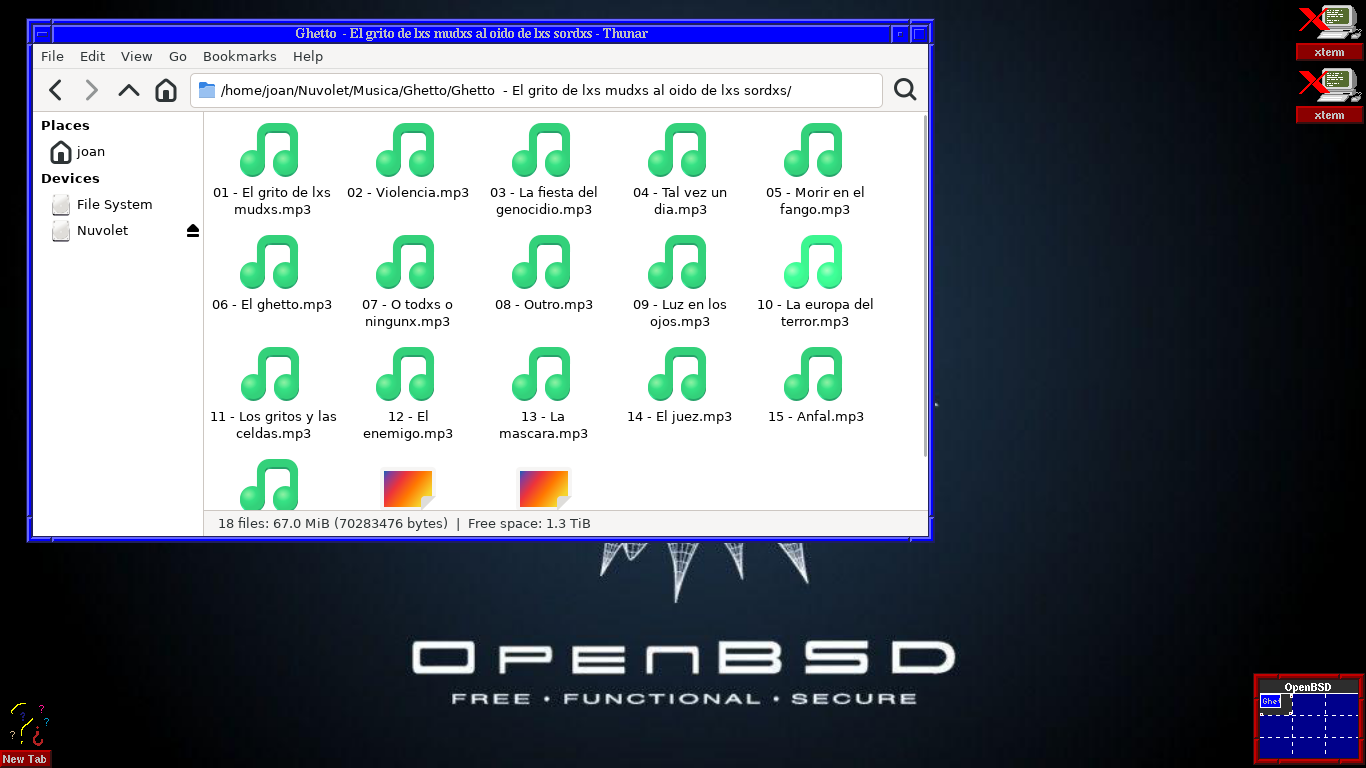The image size is (1366, 768).
Task: Click the file view vertical scrollbar
Action: click(x=926, y=286)
